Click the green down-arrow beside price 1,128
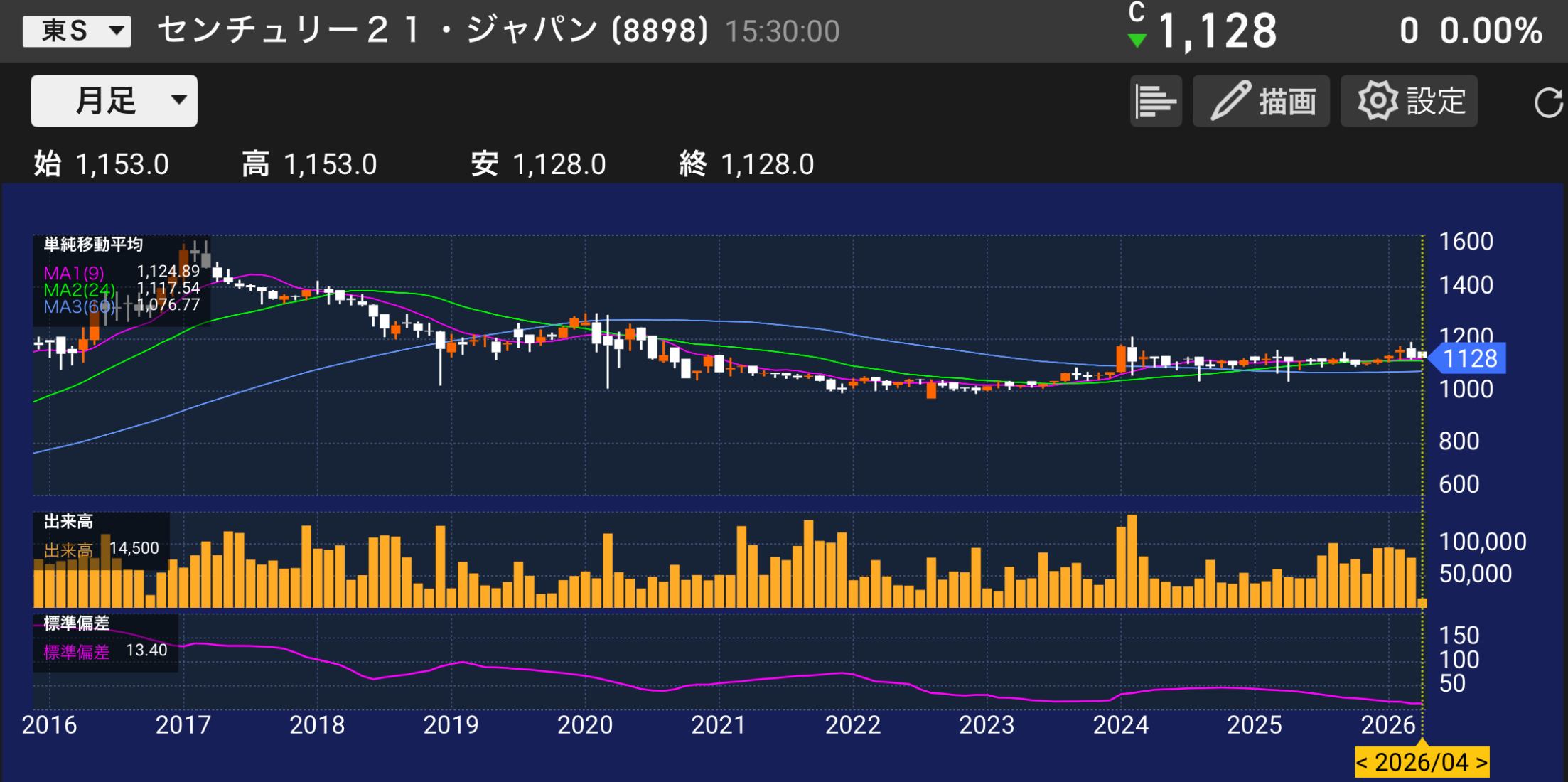 click(x=1137, y=39)
